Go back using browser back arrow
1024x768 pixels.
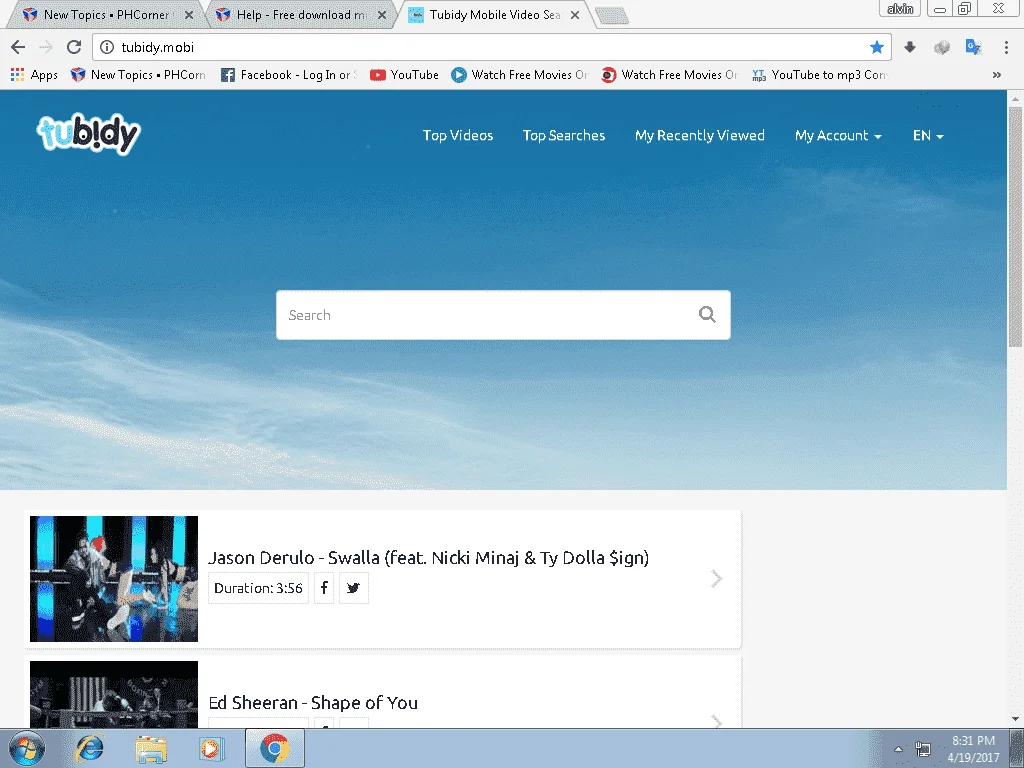point(18,47)
